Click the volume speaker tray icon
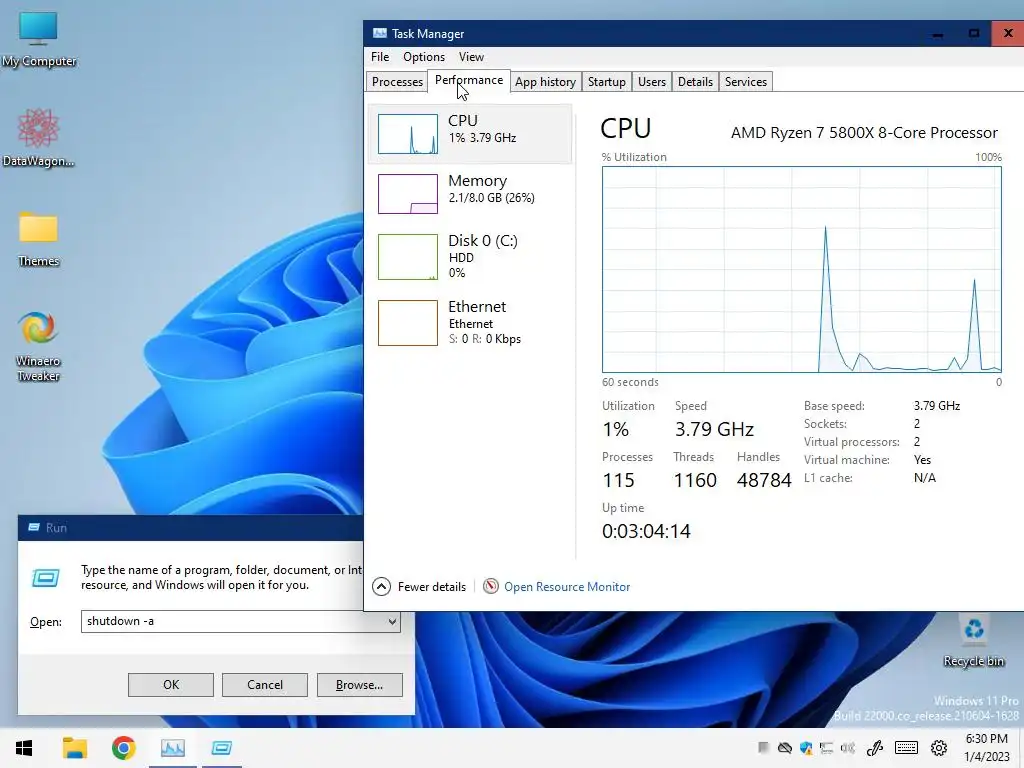1024x768 pixels. pos(848,748)
